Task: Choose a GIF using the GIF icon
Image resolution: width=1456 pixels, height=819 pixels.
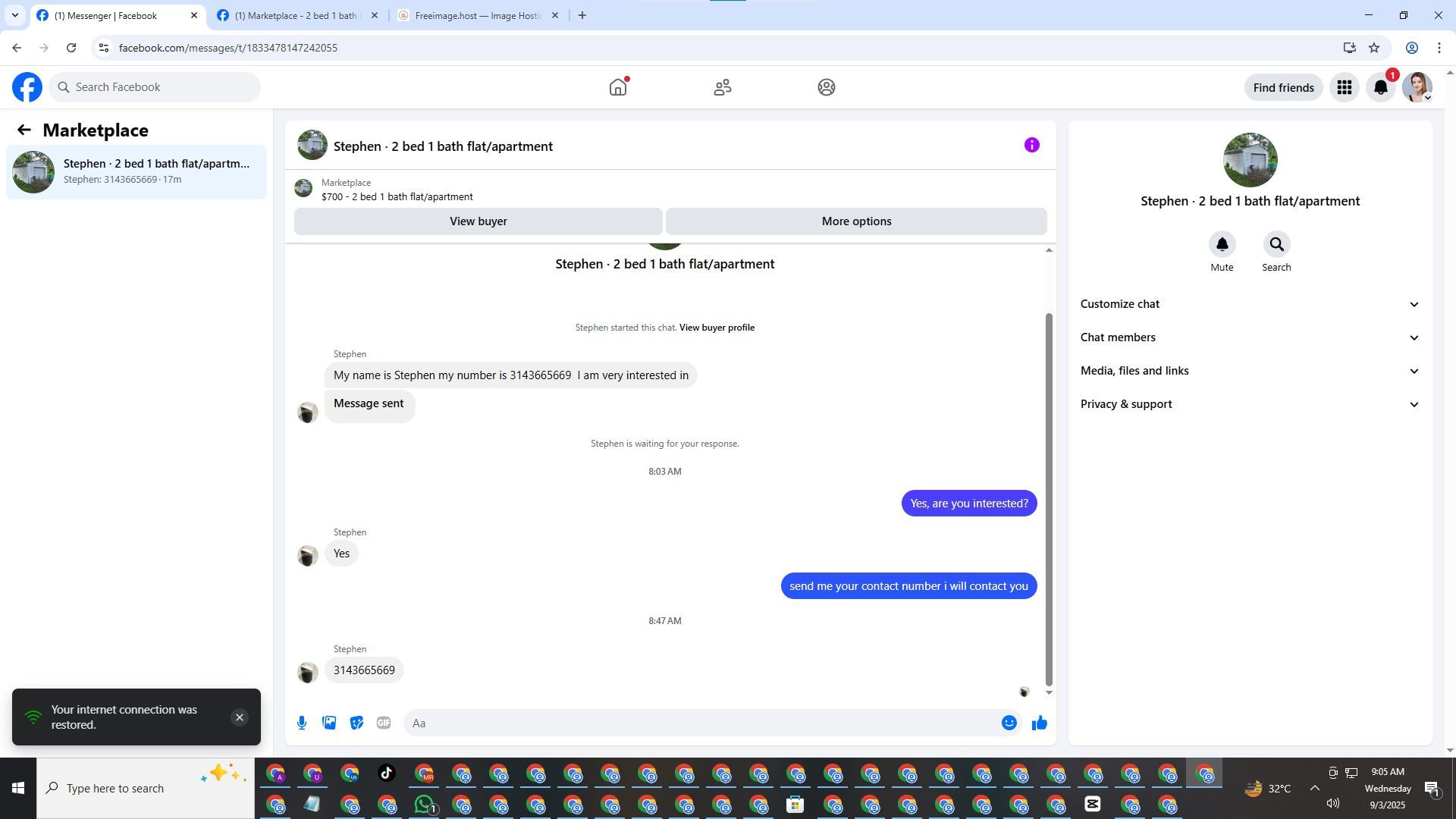Action: pos(384,723)
